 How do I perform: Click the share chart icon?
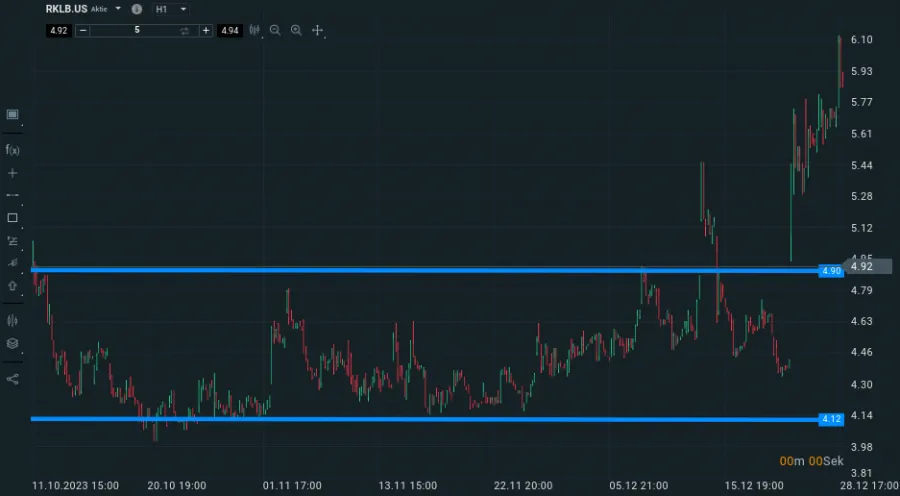click(13, 379)
